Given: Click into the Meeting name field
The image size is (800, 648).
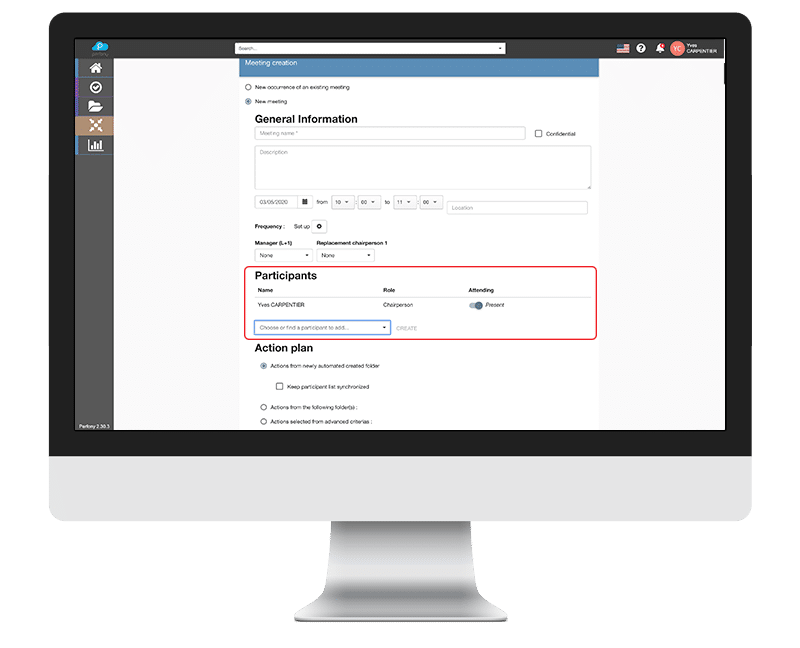Looking at the screenshot, I should click(x=389, y=133).
